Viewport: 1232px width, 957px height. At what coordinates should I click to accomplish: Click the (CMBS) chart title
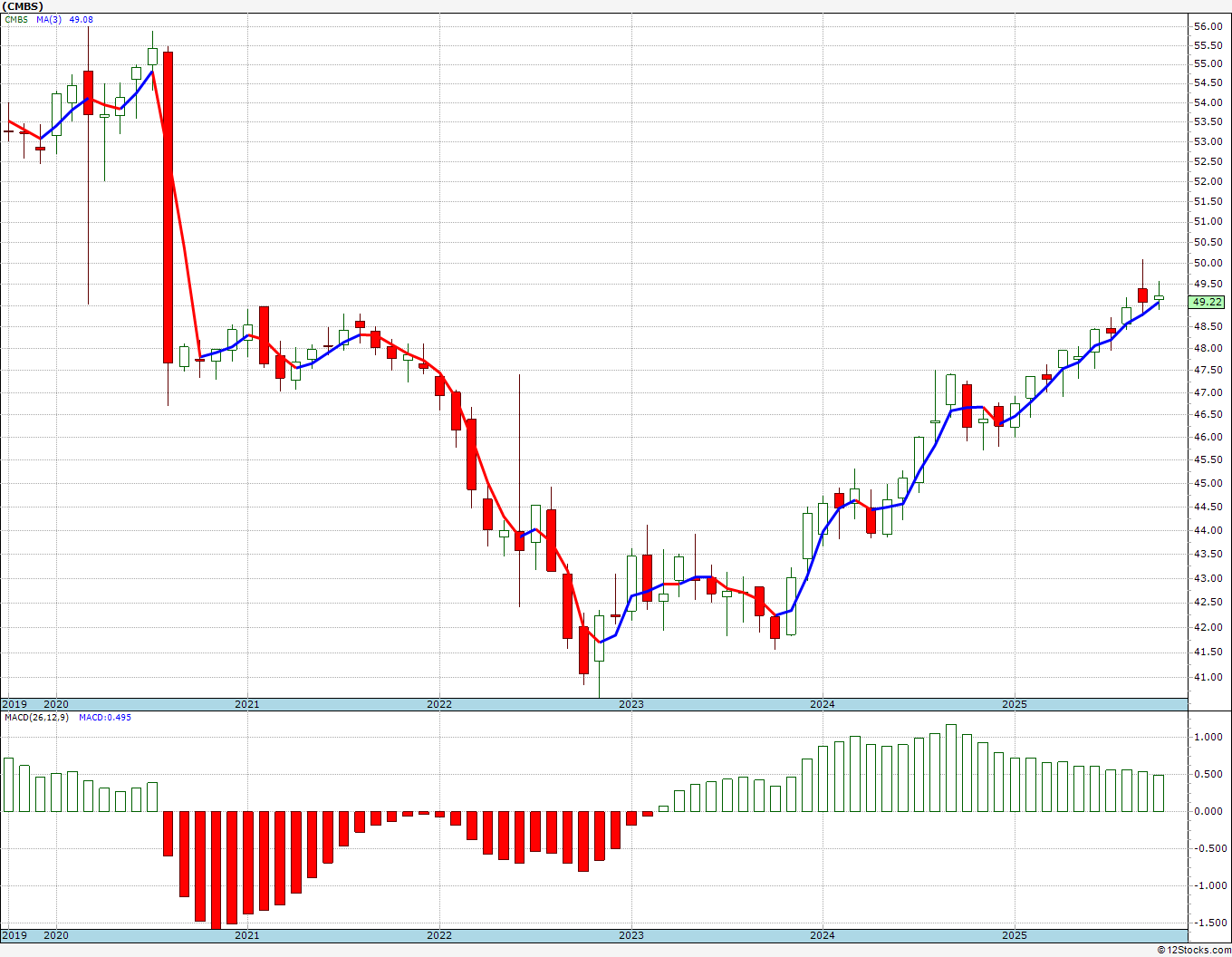click(24, 6)
